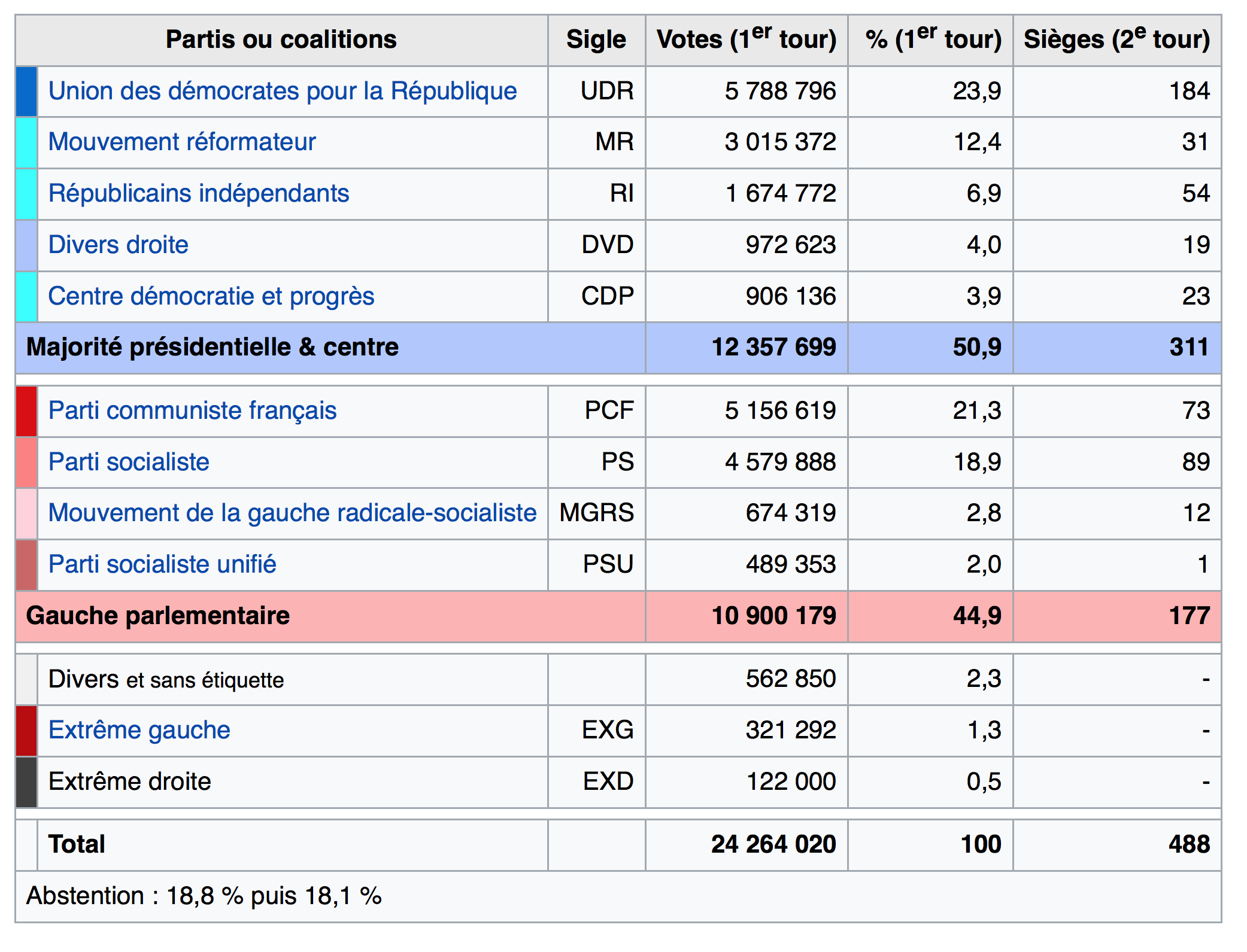
Task: Click the Sièges (2e tour) column header
Action: point(1117,40)
